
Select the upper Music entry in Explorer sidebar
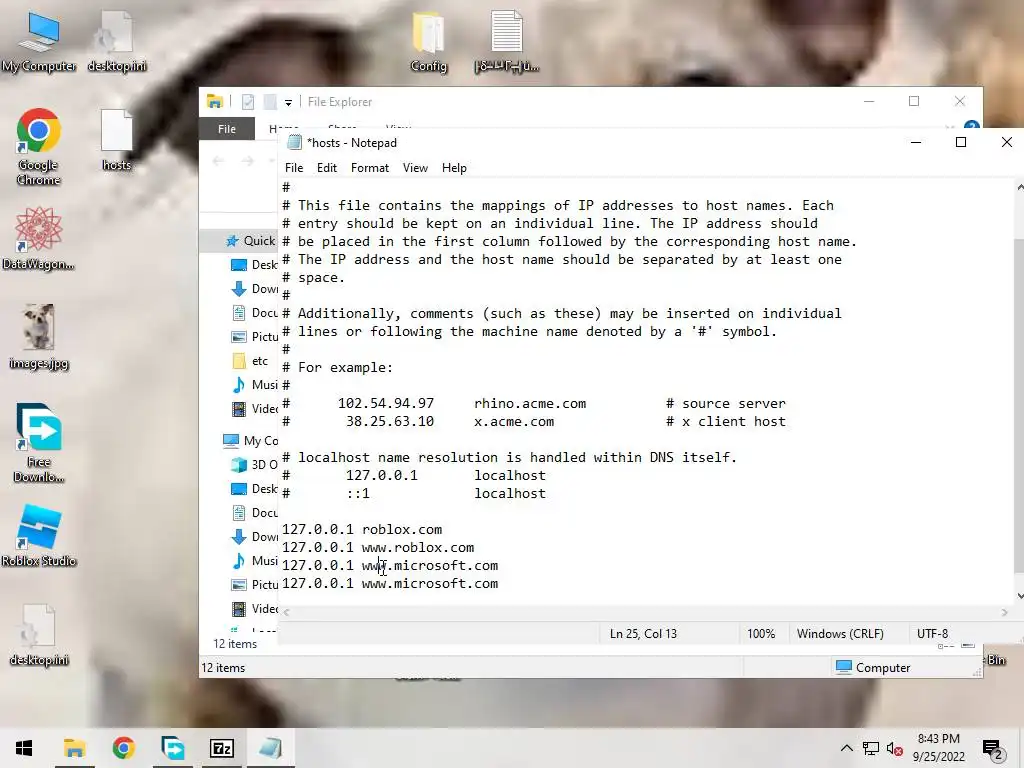tap(255, 385)
